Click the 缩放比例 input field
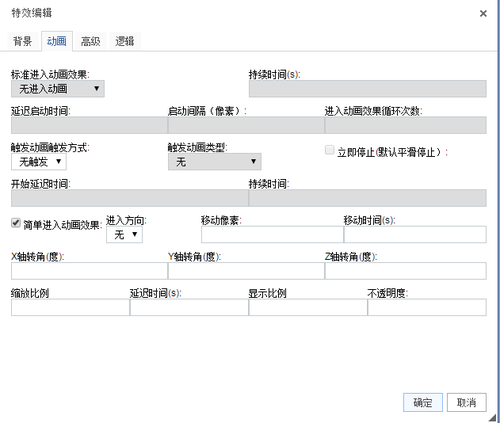Image resolution: width=500 pixels, height=423 pixels. (70, 307)
